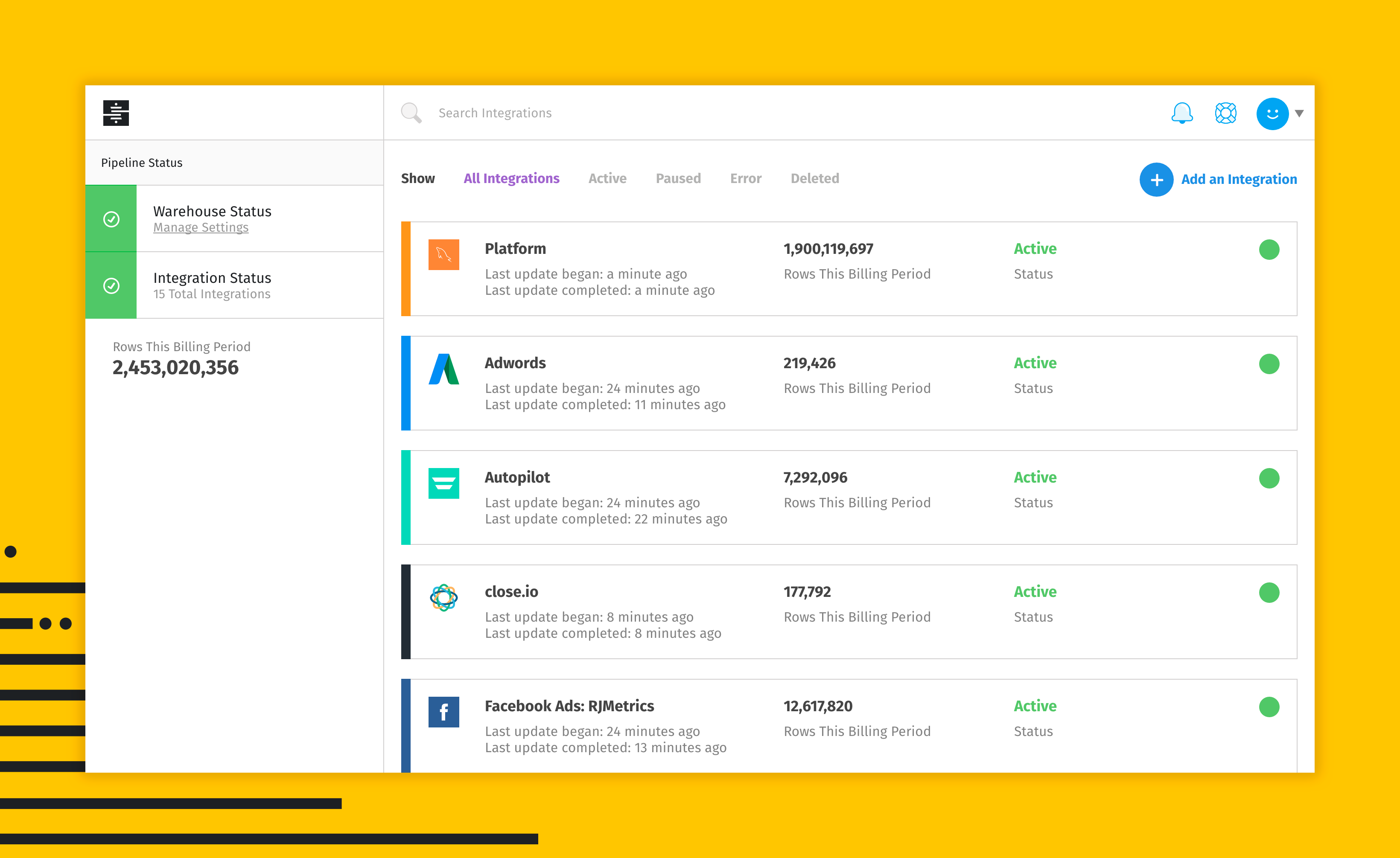Click the Stitch logo in the top left

pos(116,113)
